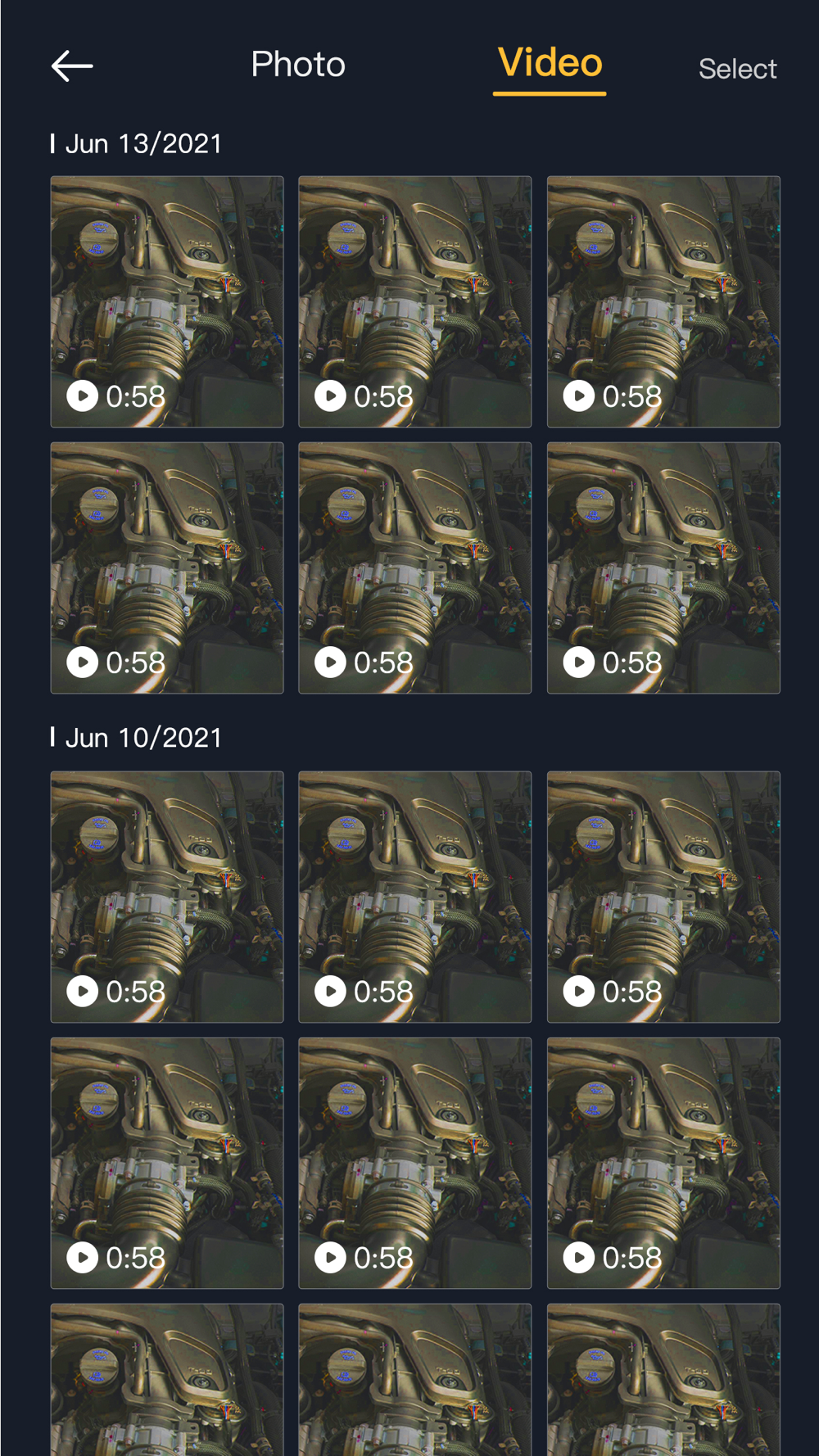Image resolution: width=819 pixels, height=1456 pixels.
Task: Play last video in Jun 13/2021 second row
Action: pos(663,567)
